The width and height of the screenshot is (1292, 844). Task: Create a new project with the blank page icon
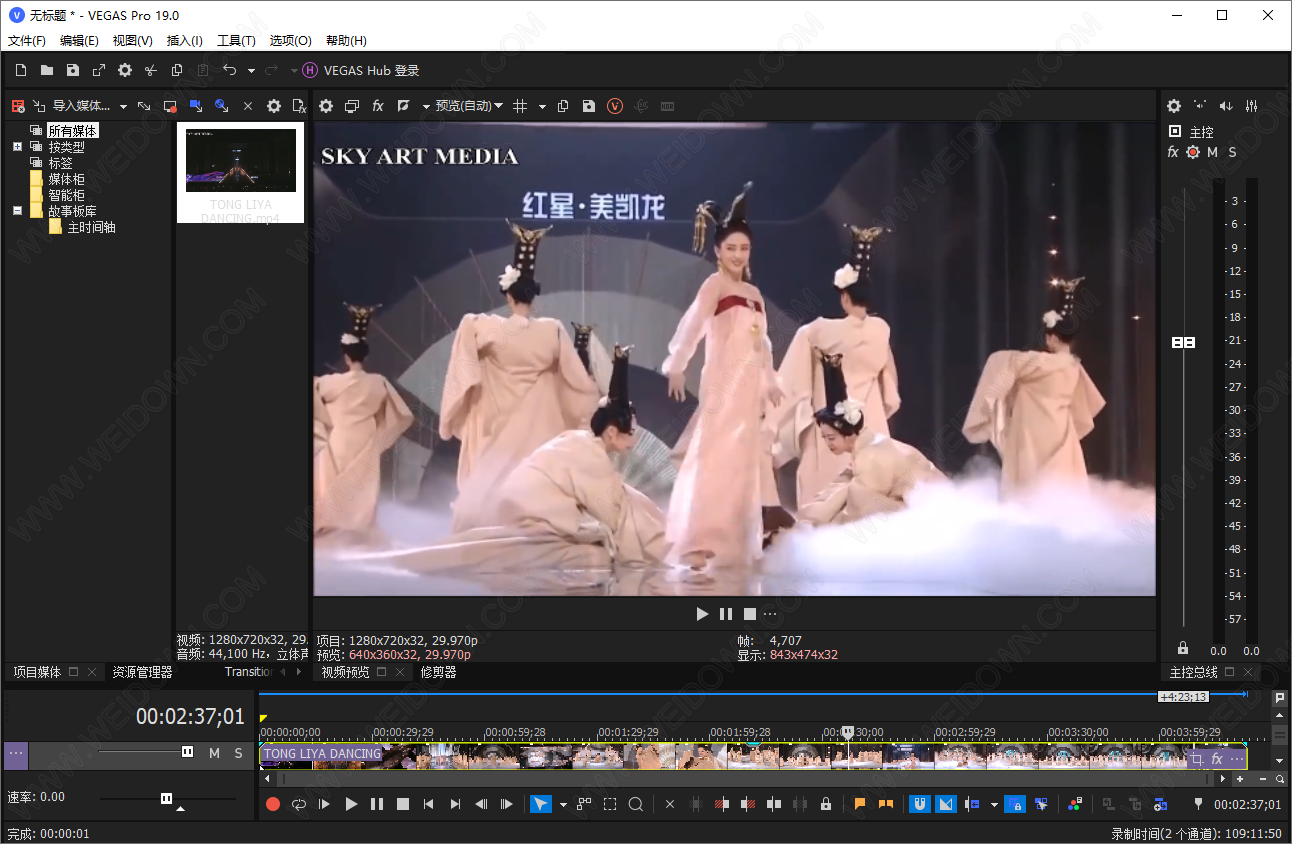pyautogui.click(x=21, y=70)
